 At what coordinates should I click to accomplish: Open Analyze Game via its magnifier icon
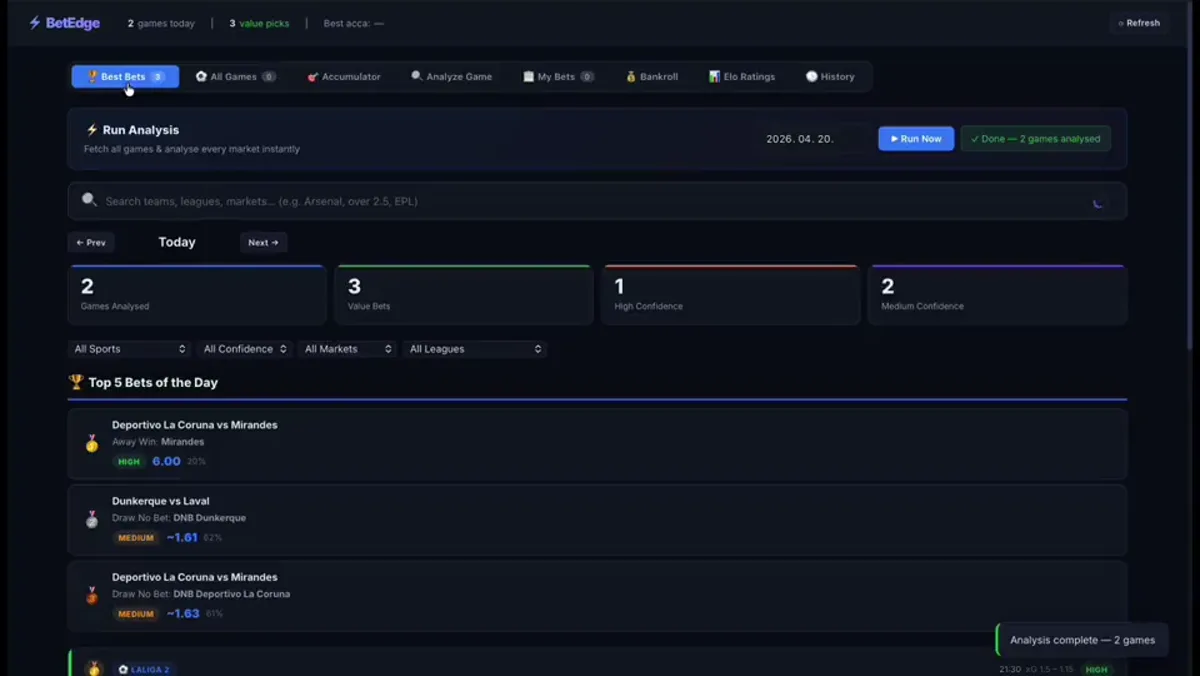point(417,76)
